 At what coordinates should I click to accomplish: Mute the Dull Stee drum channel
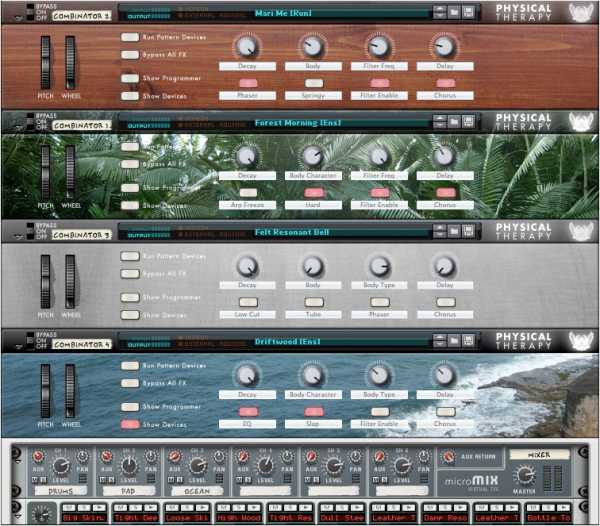click(x=326, y=508)
